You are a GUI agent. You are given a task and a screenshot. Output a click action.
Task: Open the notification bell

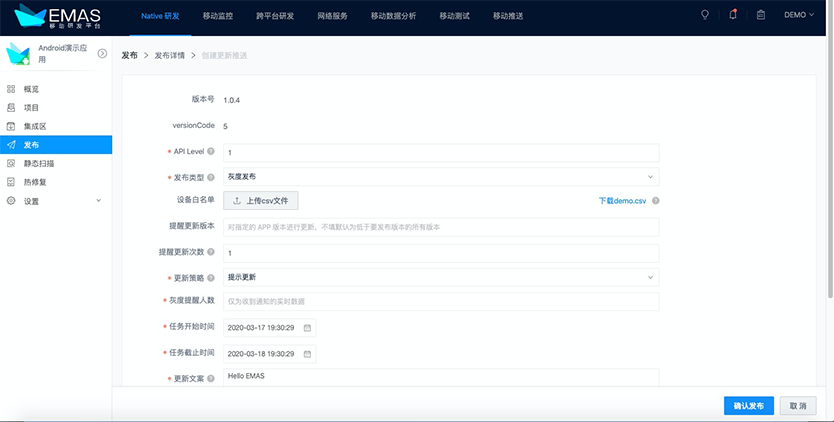coord(733,15)
